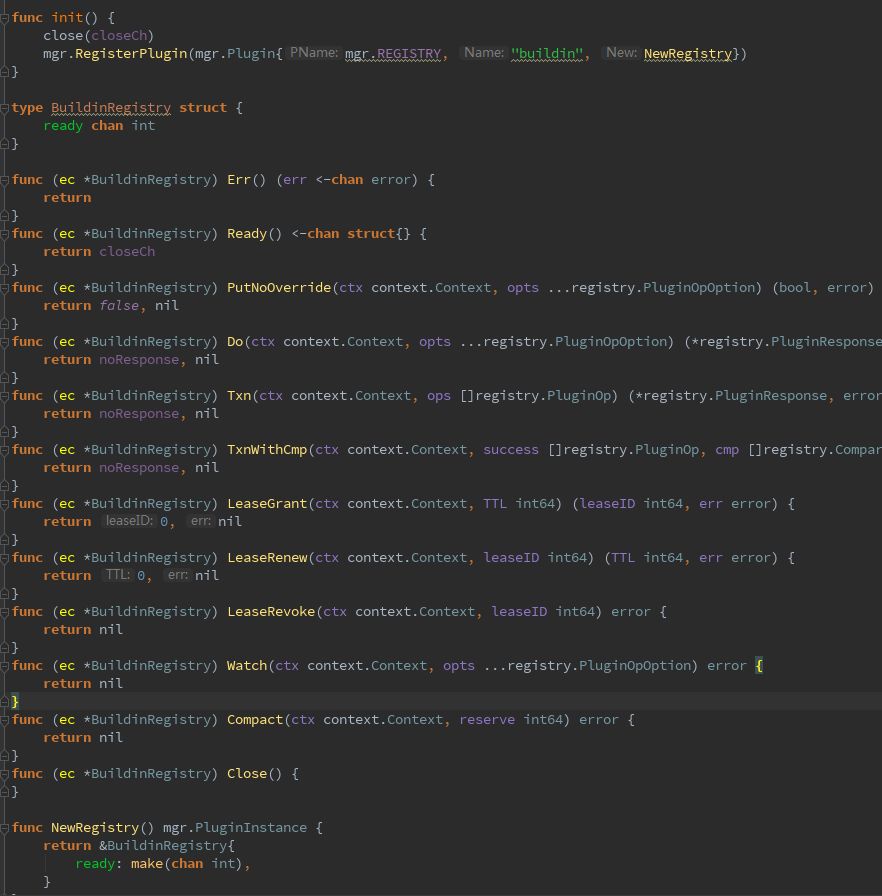
Task: Click the cmp parameter in TxnWithCmp
Action: click(x=727, y=450)
